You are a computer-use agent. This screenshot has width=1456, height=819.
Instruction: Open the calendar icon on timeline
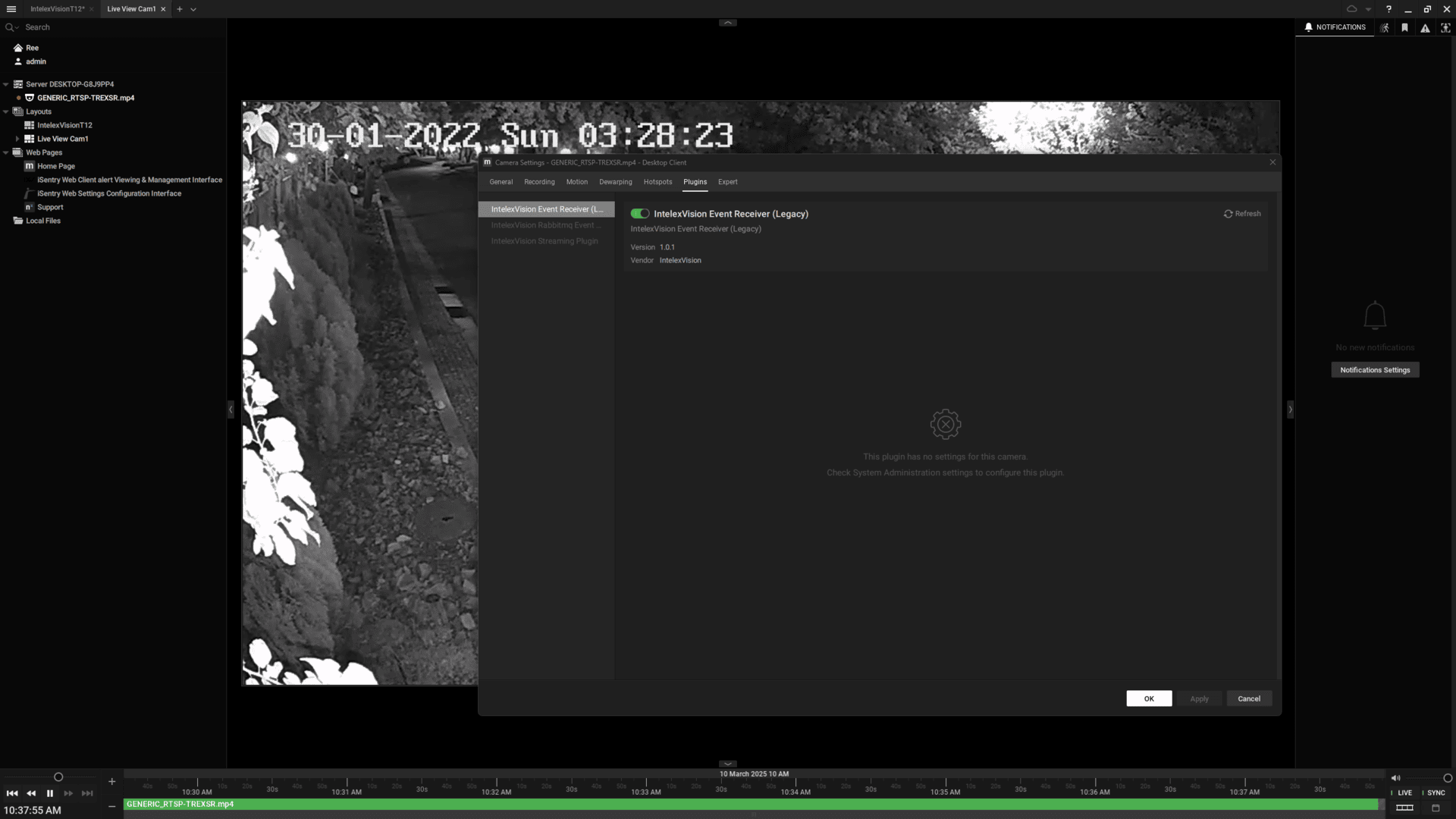point(1436,808)
